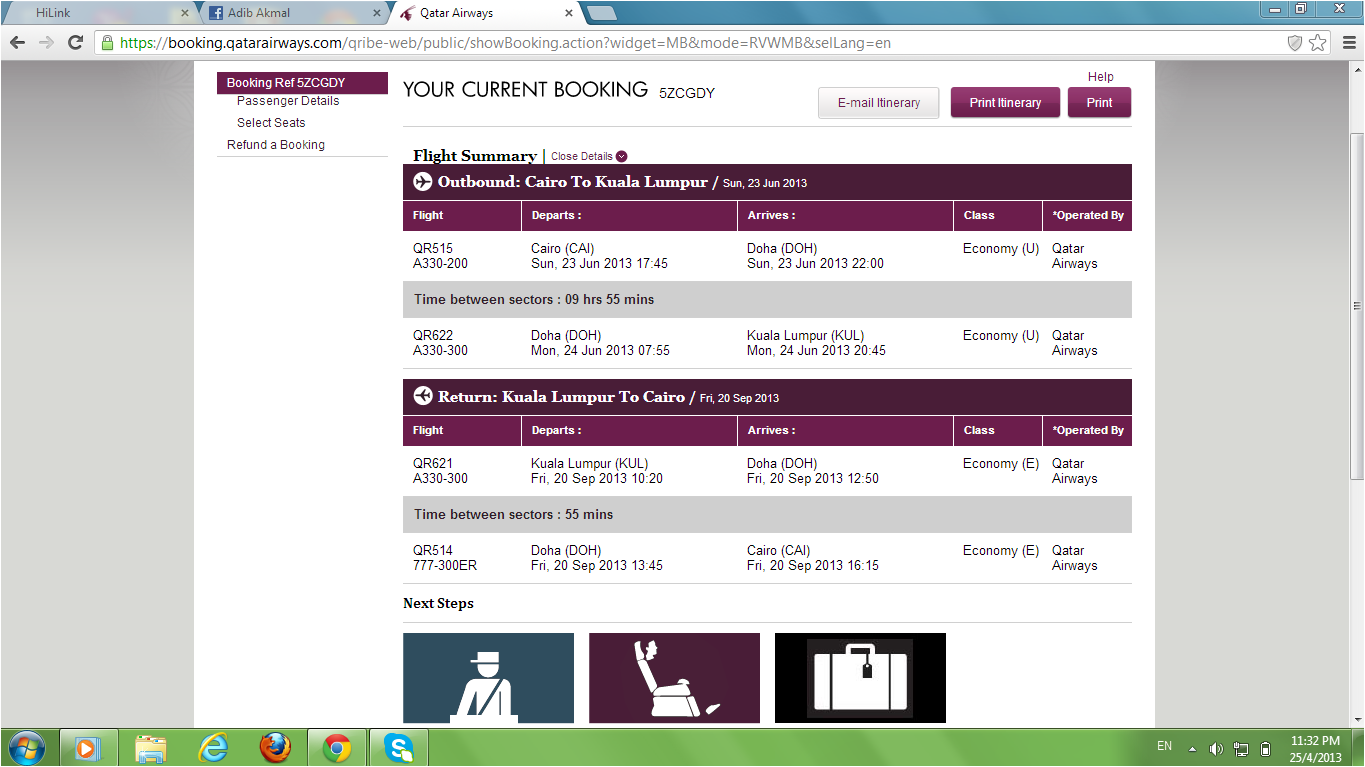Click the return airplane icon
This screenshot has height=767, width=1365.
423,396
